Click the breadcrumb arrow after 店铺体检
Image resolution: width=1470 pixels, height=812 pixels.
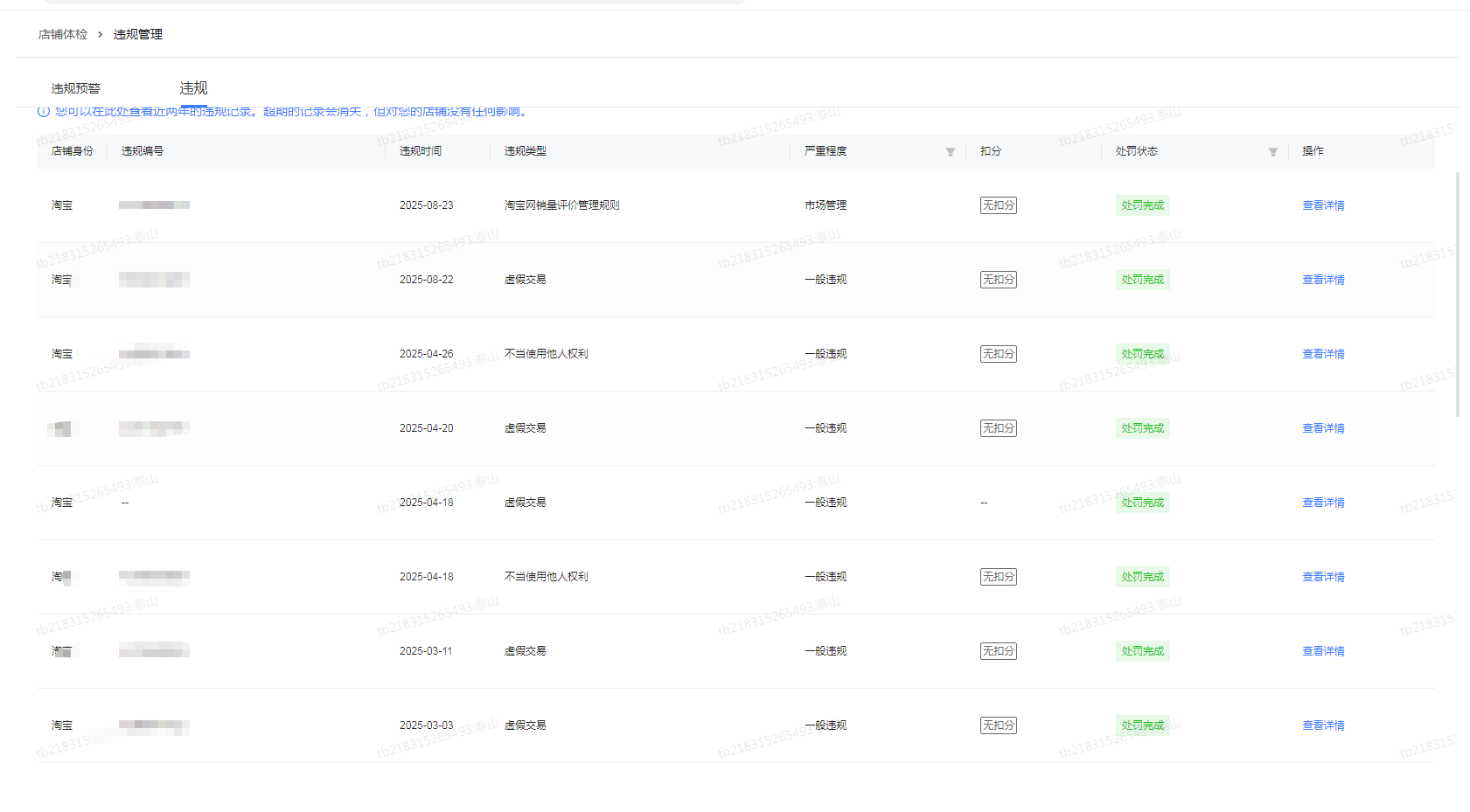tap(101, 34)
